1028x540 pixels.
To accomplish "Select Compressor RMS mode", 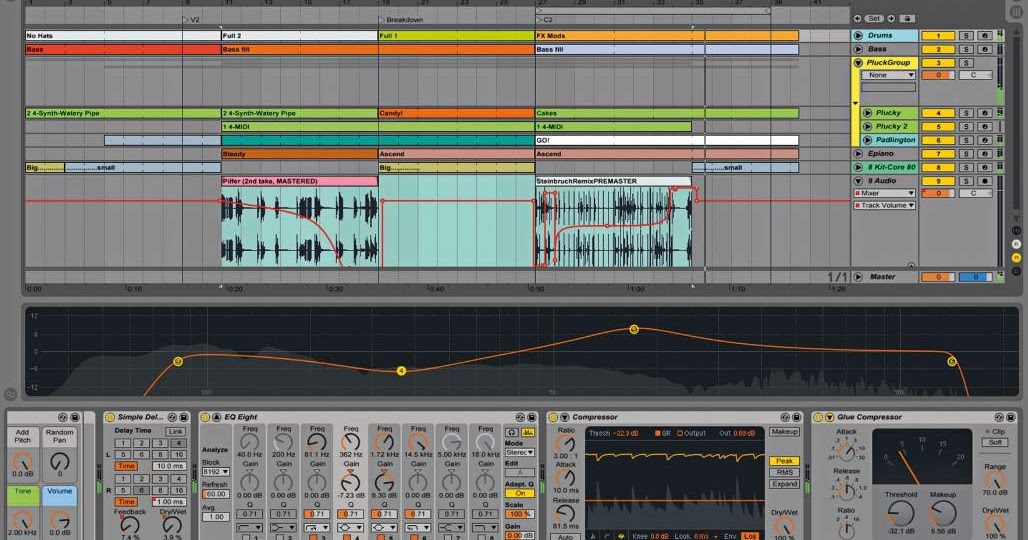I will coord(784,472).
